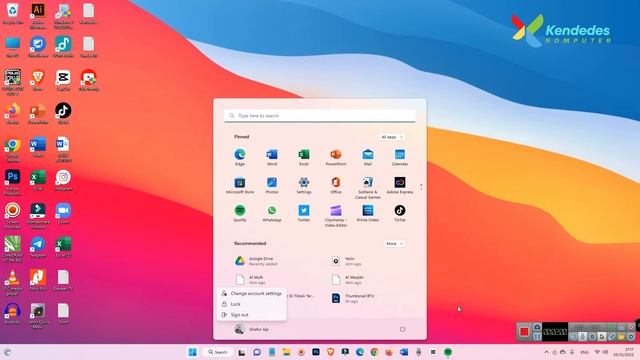Stop recording with the red square button

coord(524,331)
